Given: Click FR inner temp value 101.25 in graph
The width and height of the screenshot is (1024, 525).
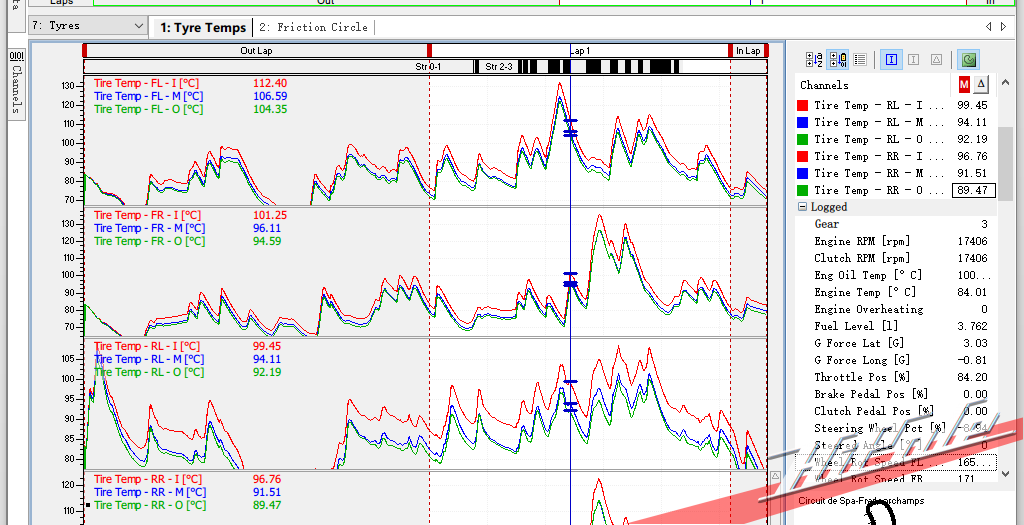Looking at the screenshot, I should coord(270,215).
